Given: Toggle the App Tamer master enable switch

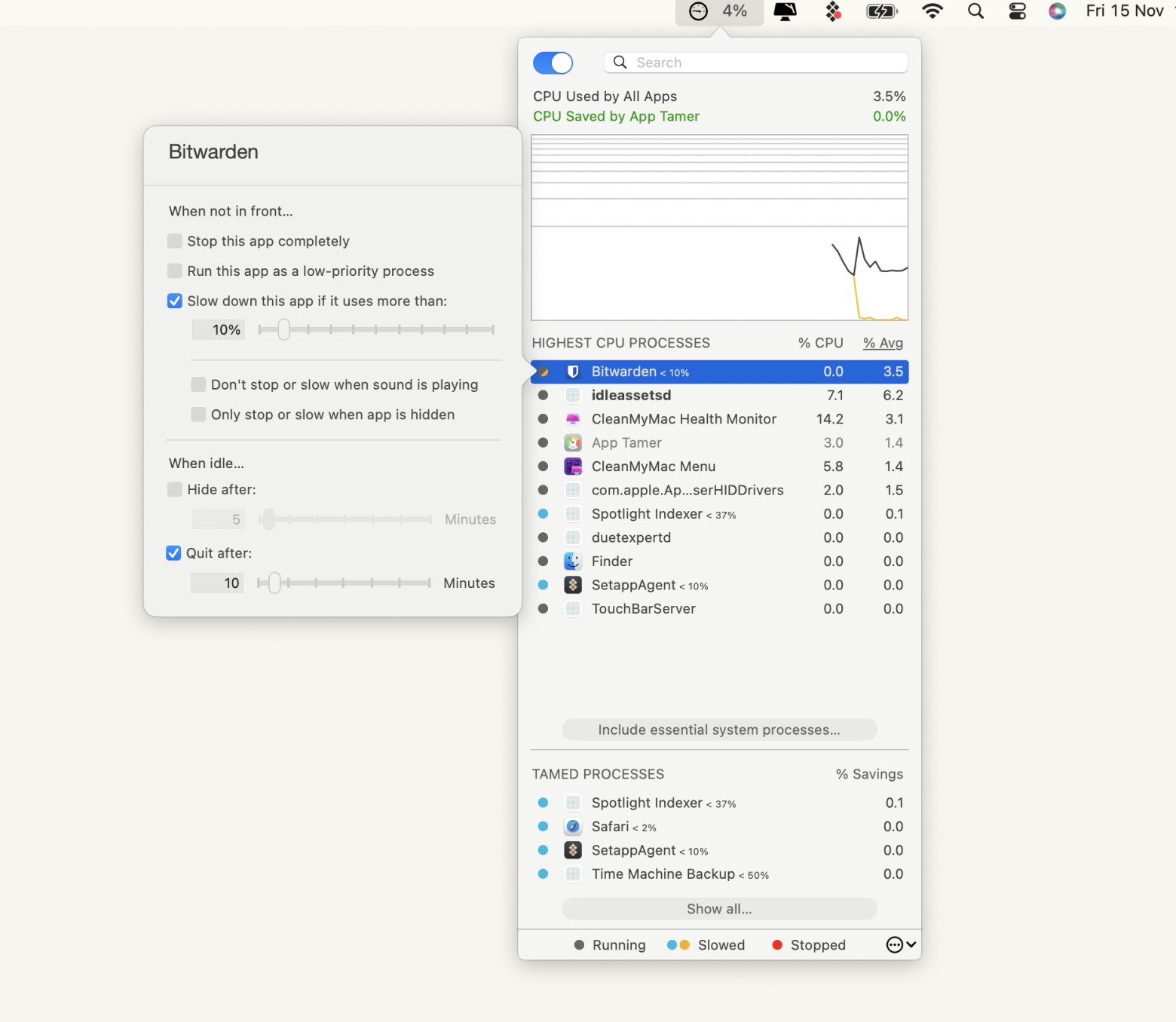Looking at the screenshot, I should click(553, 63).
